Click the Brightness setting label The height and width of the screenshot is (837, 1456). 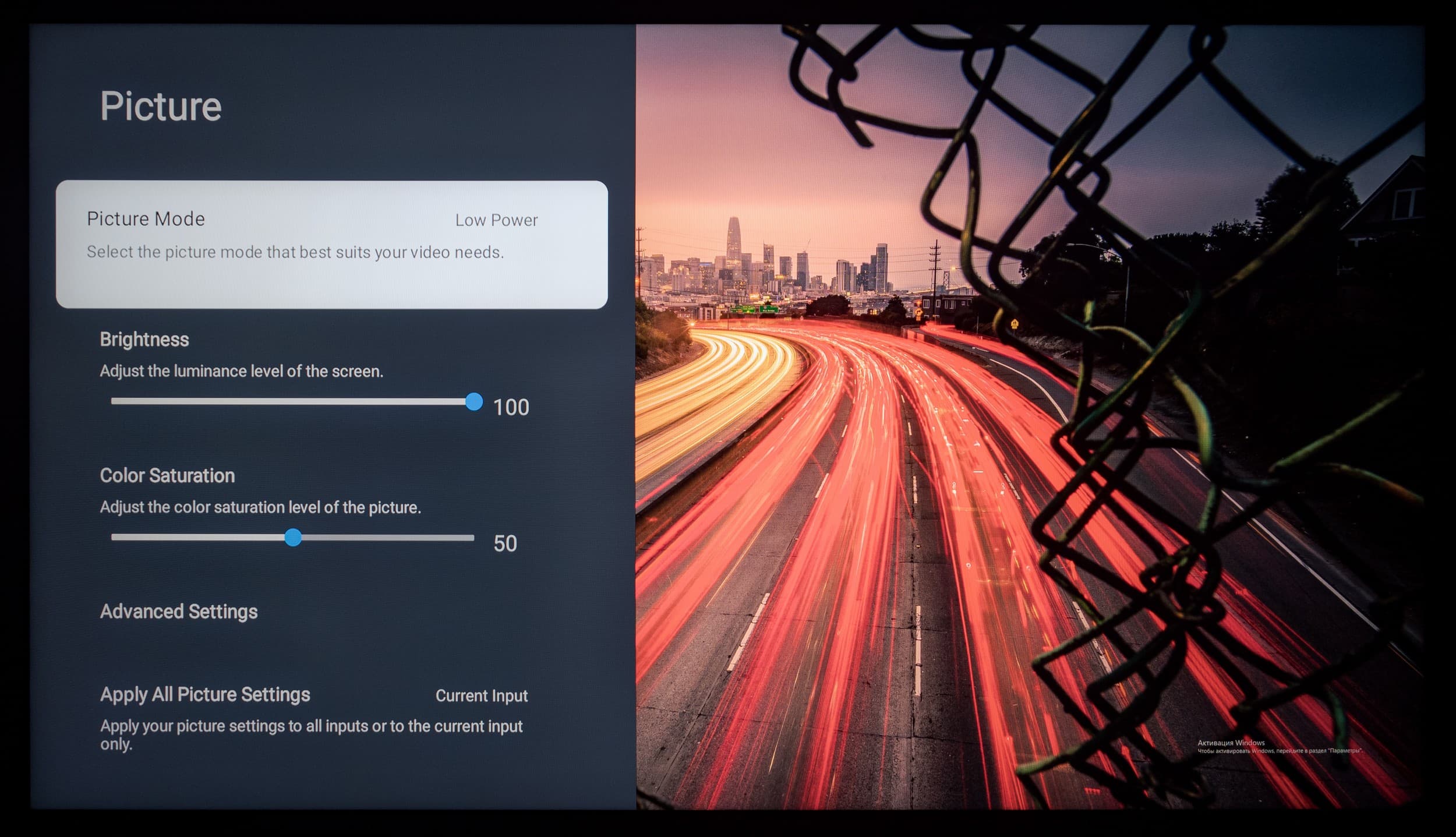144,340
